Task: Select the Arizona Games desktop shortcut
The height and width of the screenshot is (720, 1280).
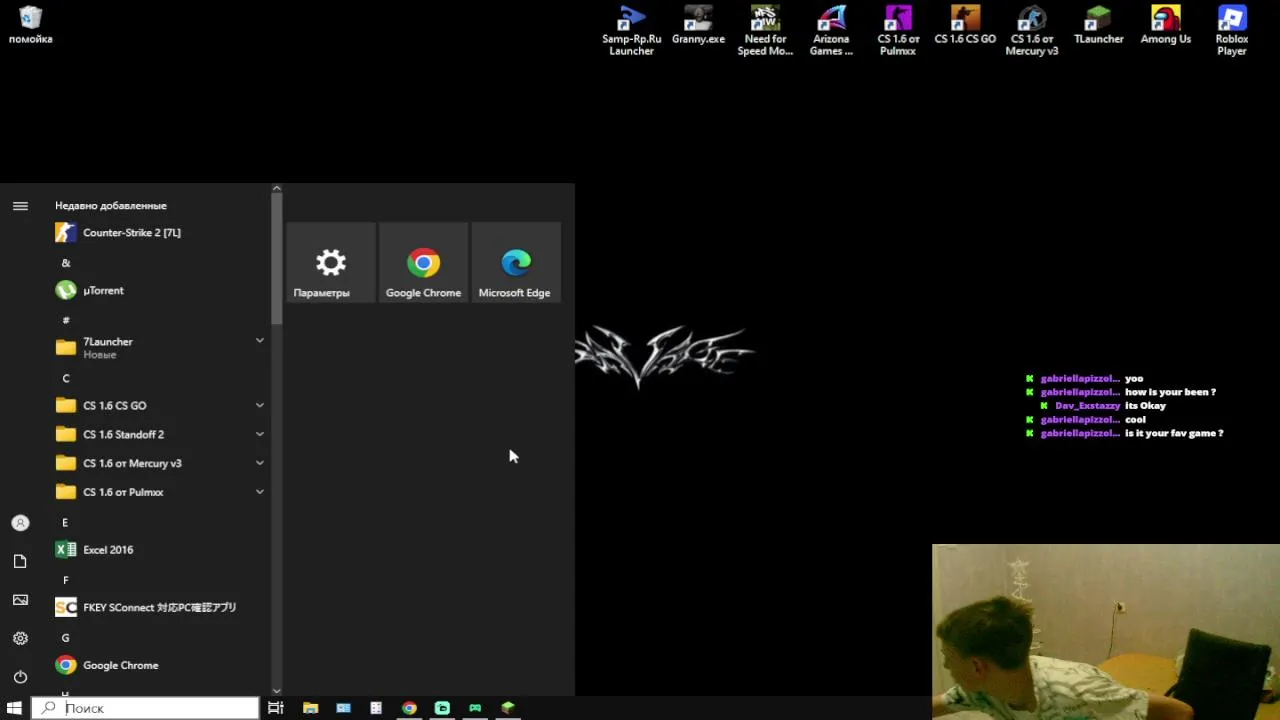Action: (x=831, y=31)
